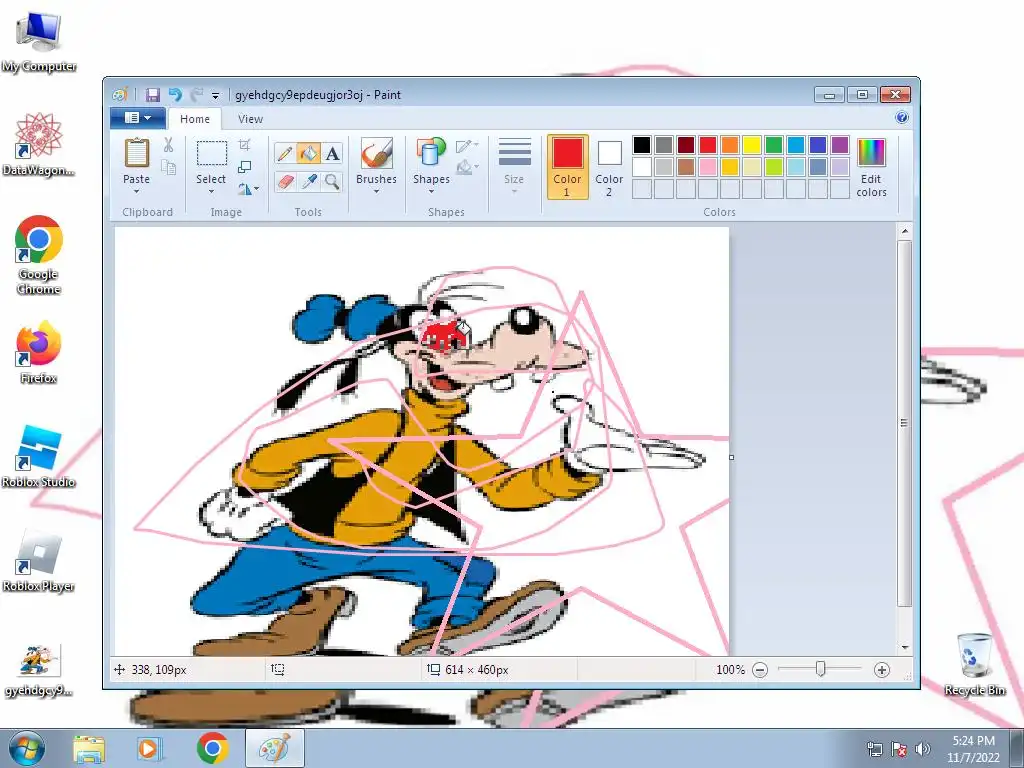Click the zoom in plus button
The width and height of the screenshot is (1024, 768).
coord(882,669)
